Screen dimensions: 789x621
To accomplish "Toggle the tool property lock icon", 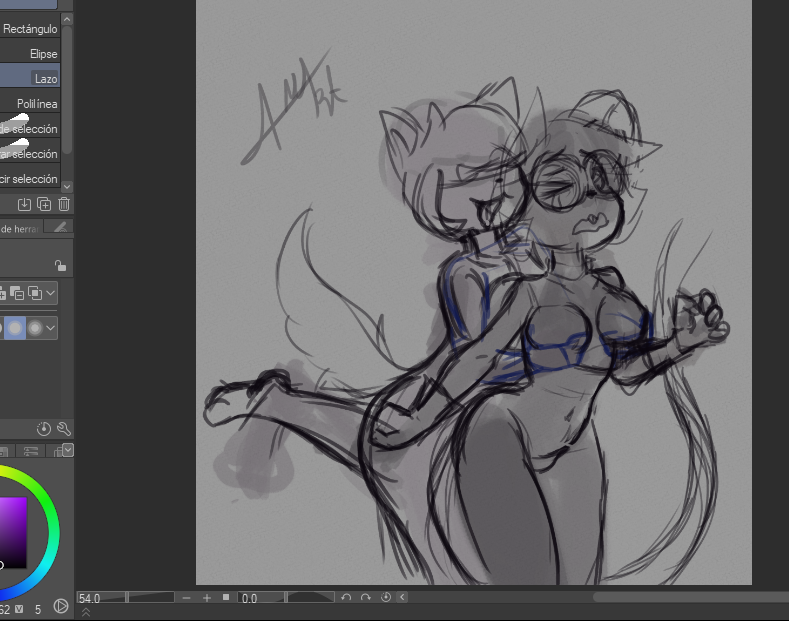I will click(60, 266).
